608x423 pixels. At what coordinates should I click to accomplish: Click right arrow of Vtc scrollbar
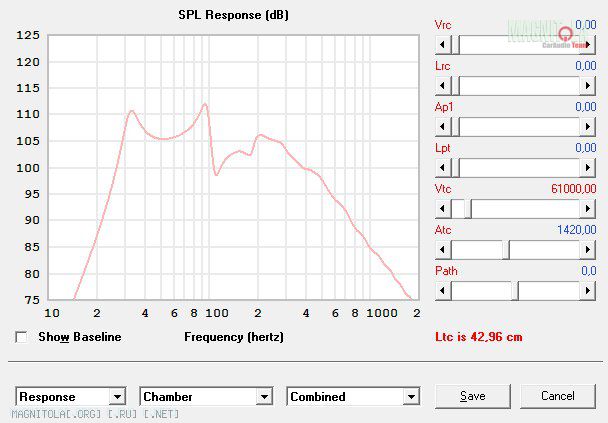coord(587,208)
